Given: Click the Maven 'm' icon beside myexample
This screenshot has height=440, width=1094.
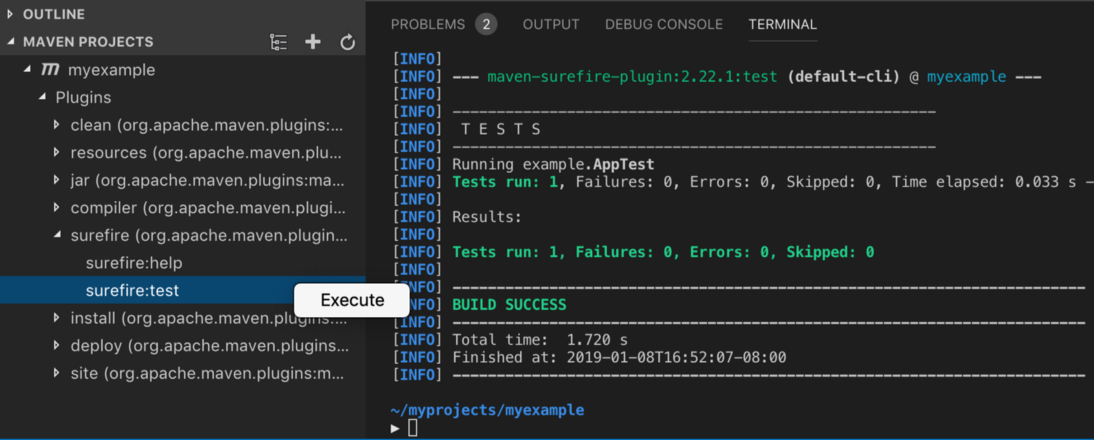Looking at the screenshot, I should pos(50,70).
